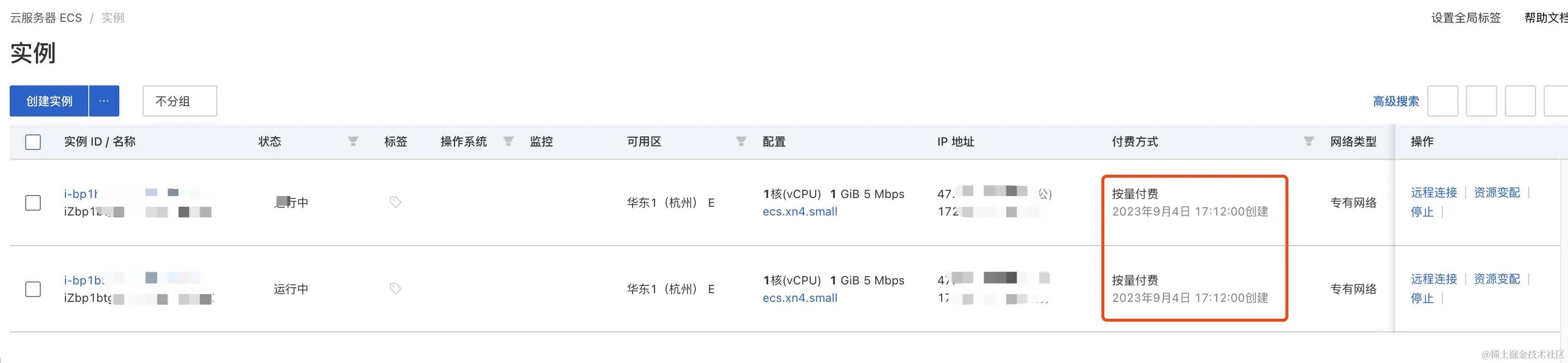Viewport: 1568px width, 363px height.
Task: Open 帮助文档 in the top bar
Action: pos(1547,18)
